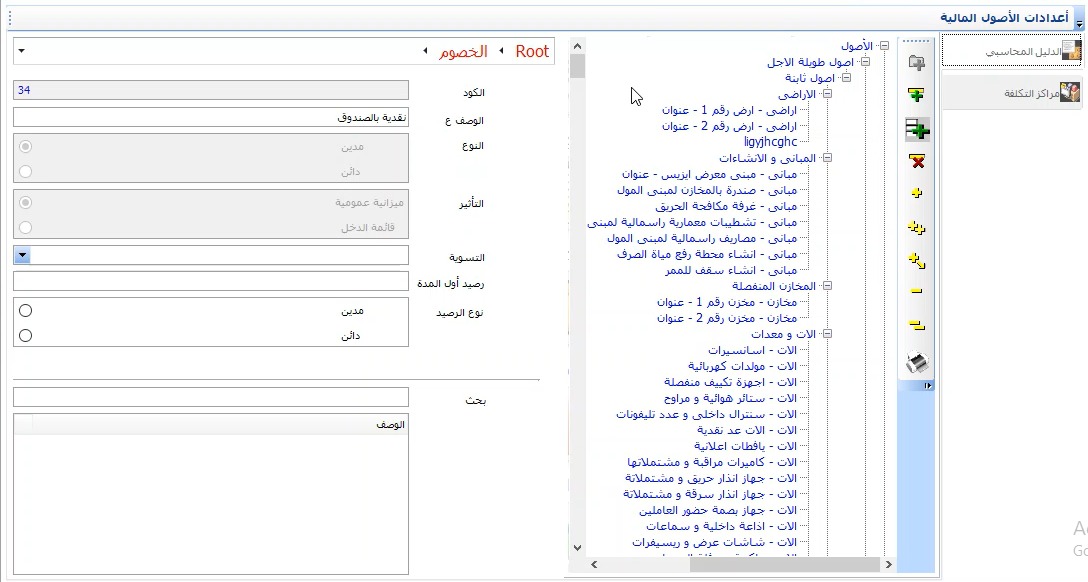Image resolution: width=1088 pixels, height=582 pixels.
Task: Click the tree's horizontal scrollbar thumb
Action: pyautogui.click(x=785, y=565)
